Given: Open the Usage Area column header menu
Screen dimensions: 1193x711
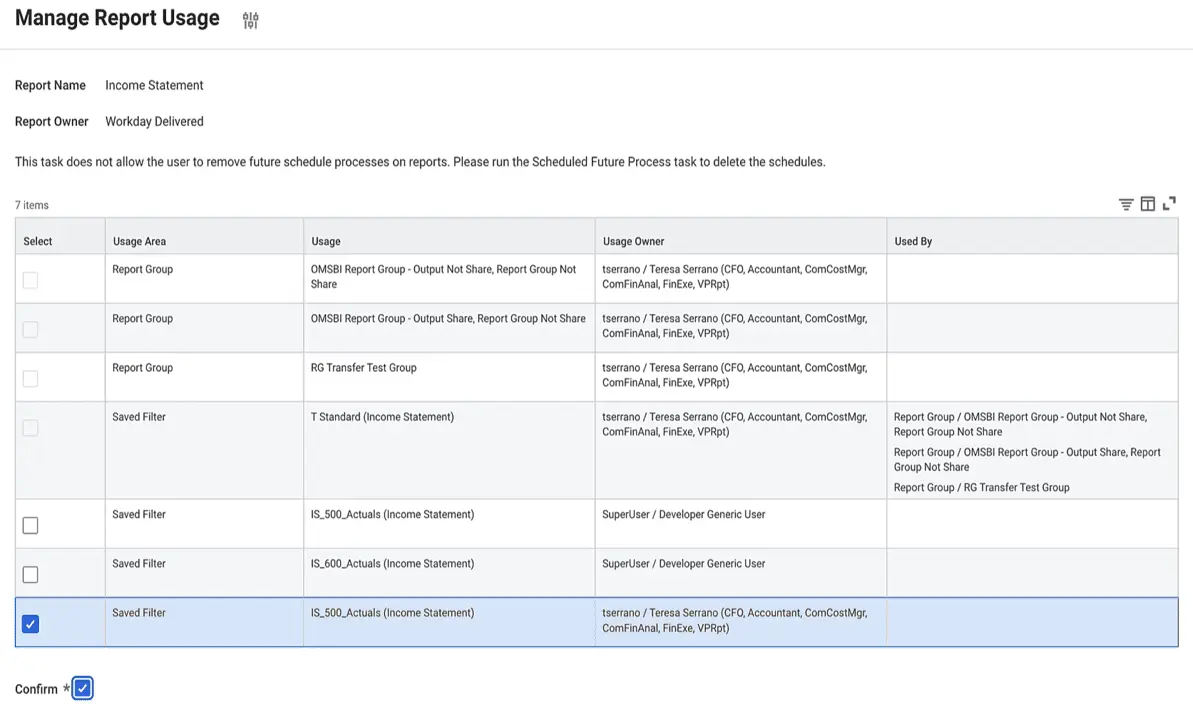Looking at the screenshot, I should [139, 241].
